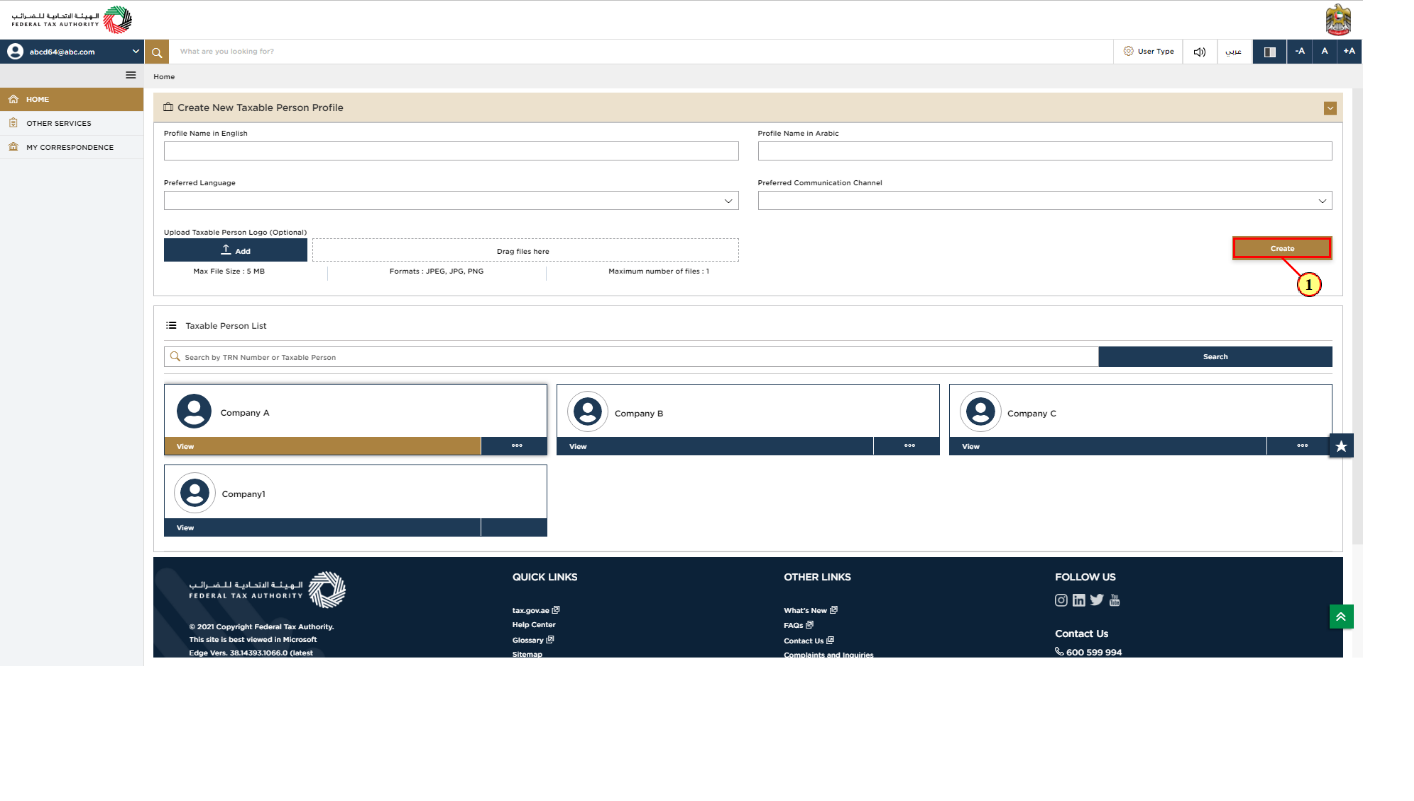1414x801 pixels.
Task: Click the Create button
Action: 1282,248
